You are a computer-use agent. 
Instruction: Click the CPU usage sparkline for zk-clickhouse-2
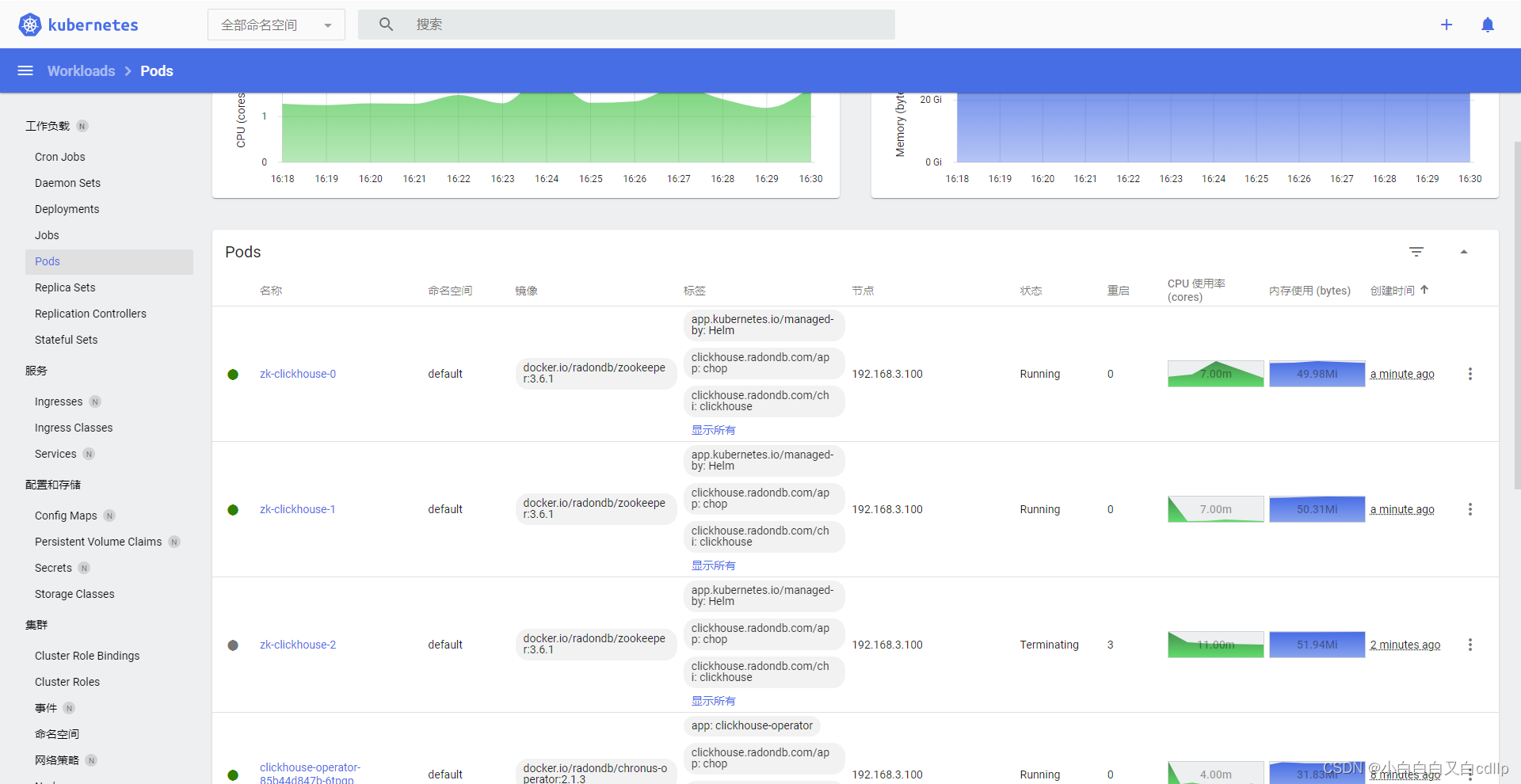[1215, 644]
